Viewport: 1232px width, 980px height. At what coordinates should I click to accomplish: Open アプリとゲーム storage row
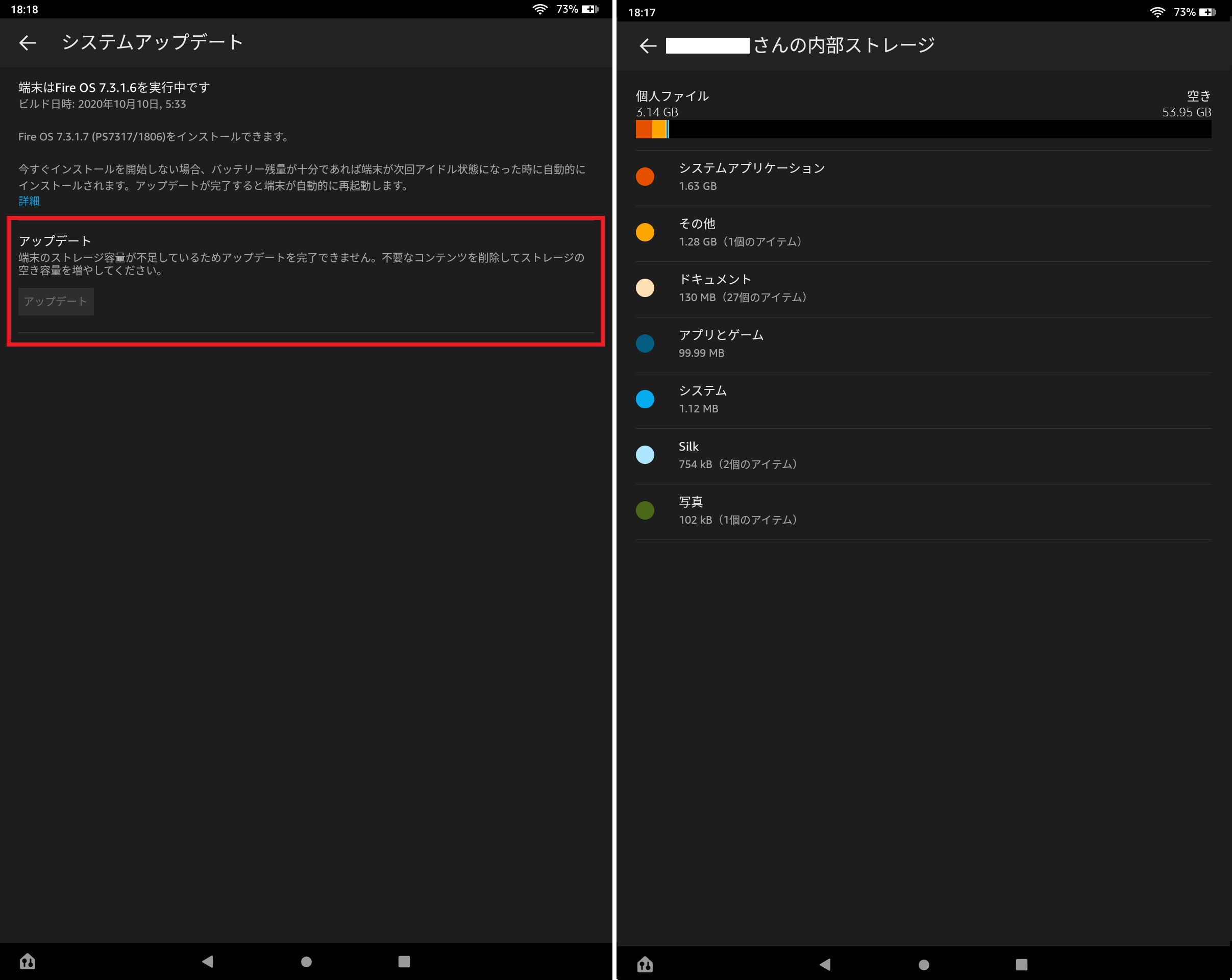(x=923, y=345)
